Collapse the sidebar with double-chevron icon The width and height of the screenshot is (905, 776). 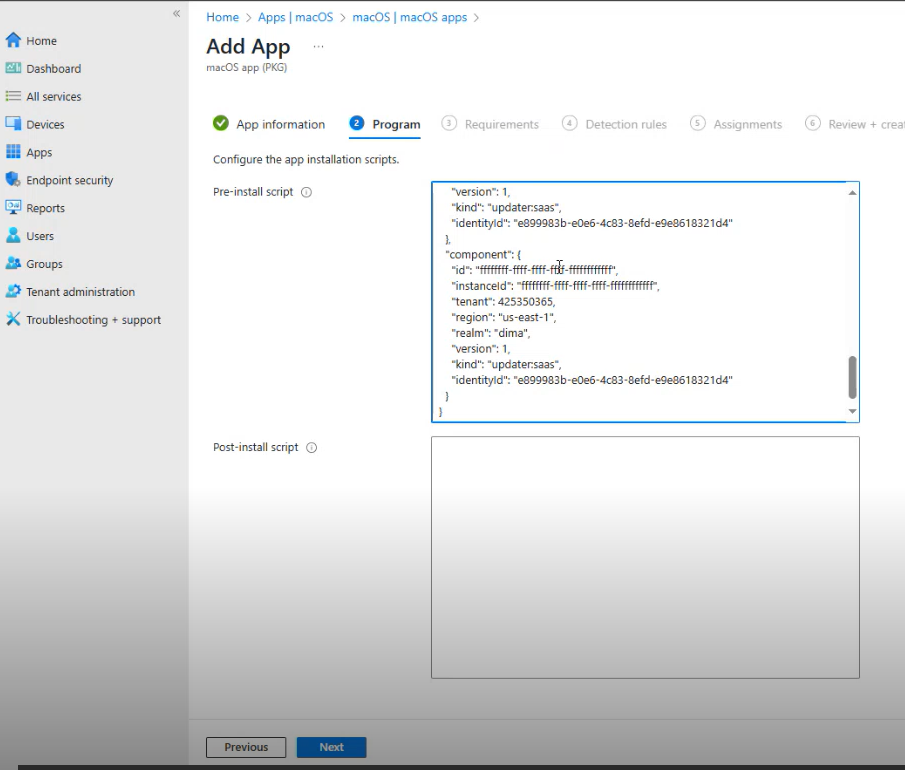(177, 13)
